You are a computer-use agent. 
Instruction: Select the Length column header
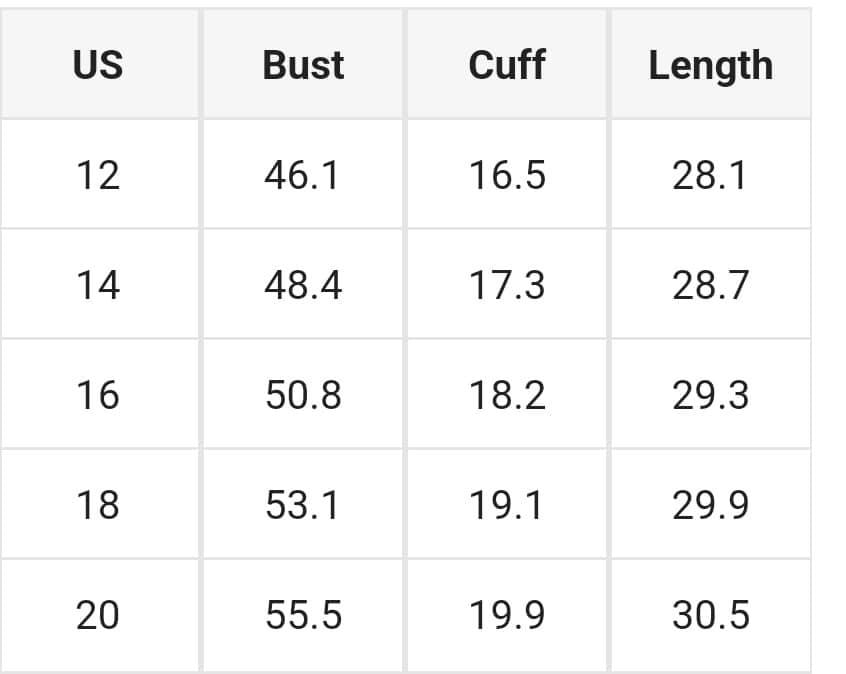pyautogui.click(x=710, y=65)
